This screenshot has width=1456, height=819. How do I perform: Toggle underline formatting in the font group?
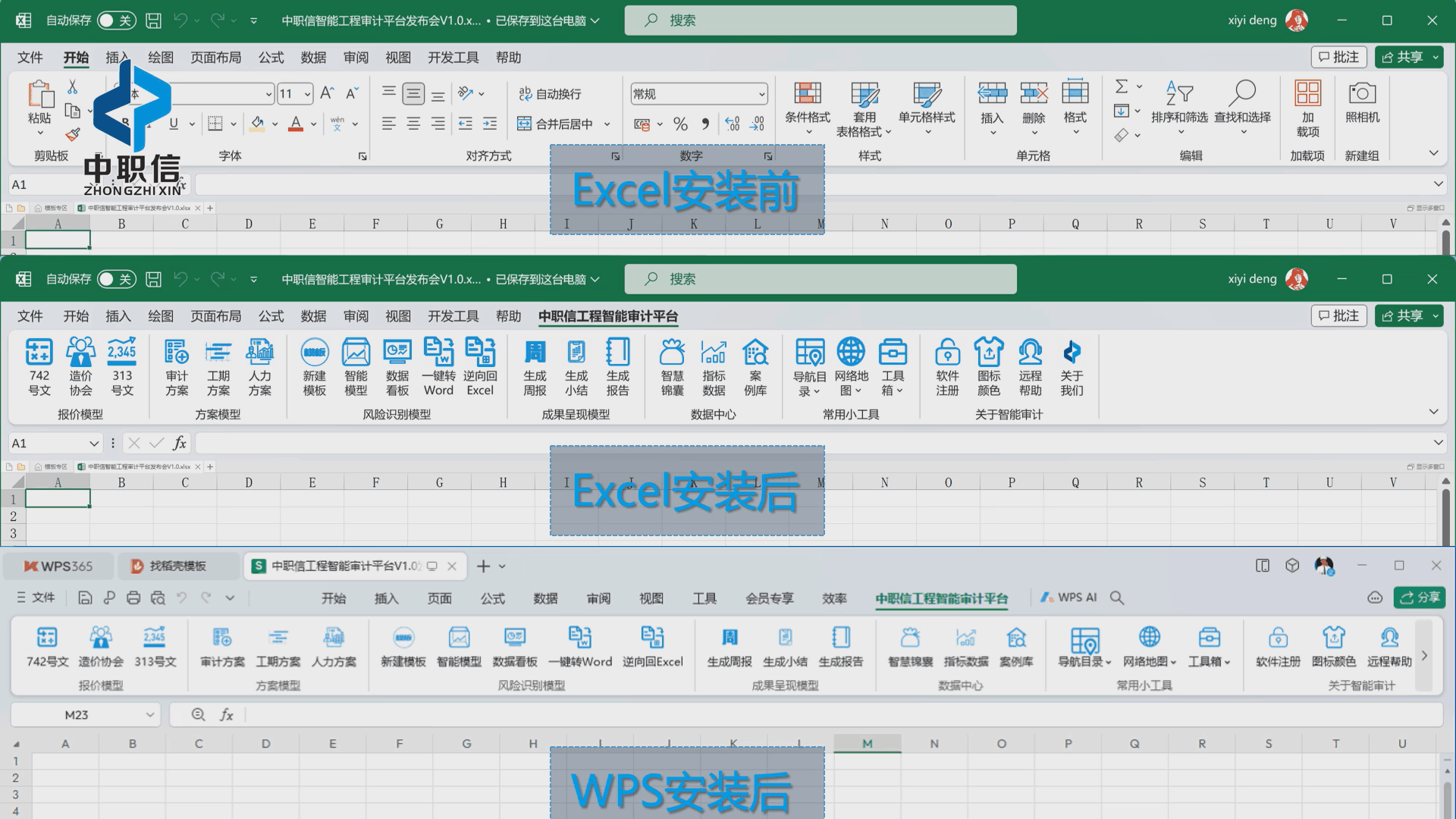173,124
